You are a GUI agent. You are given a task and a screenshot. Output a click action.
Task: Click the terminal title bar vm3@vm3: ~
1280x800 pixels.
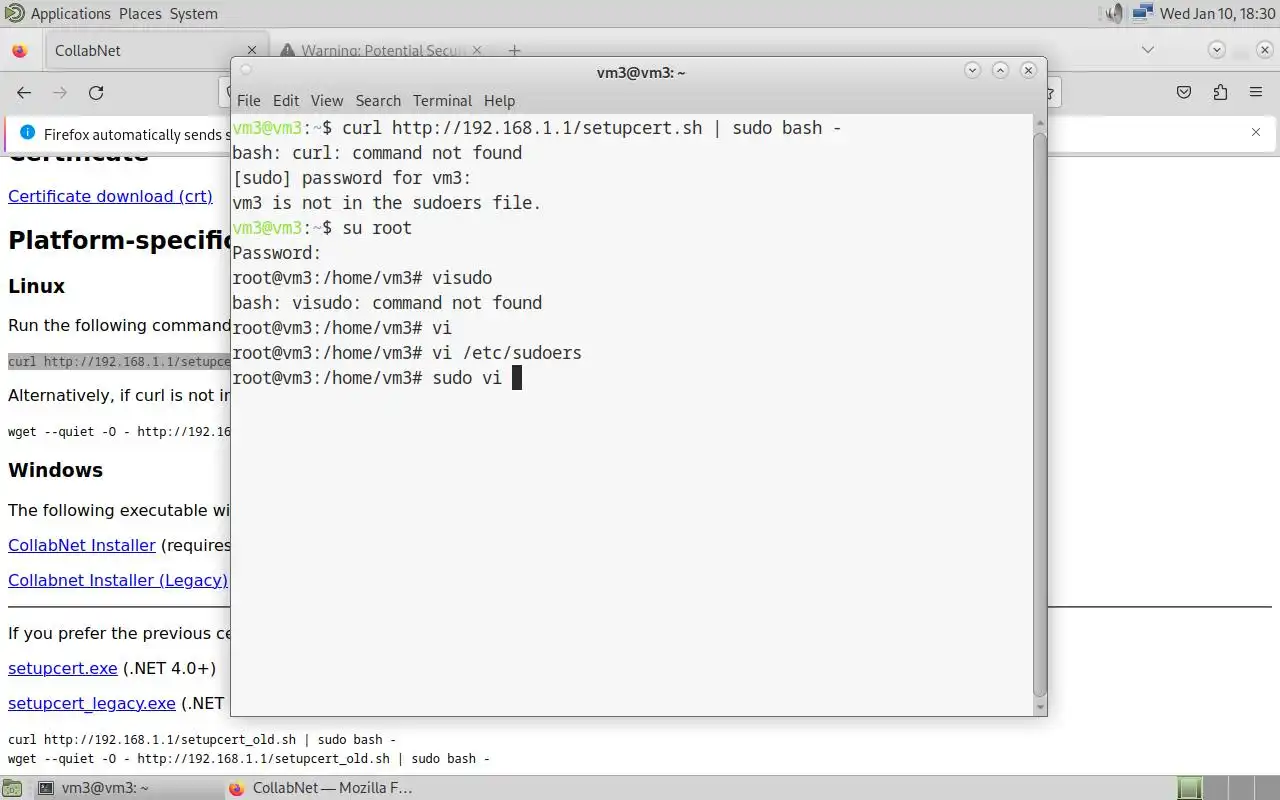pos(639,72)
